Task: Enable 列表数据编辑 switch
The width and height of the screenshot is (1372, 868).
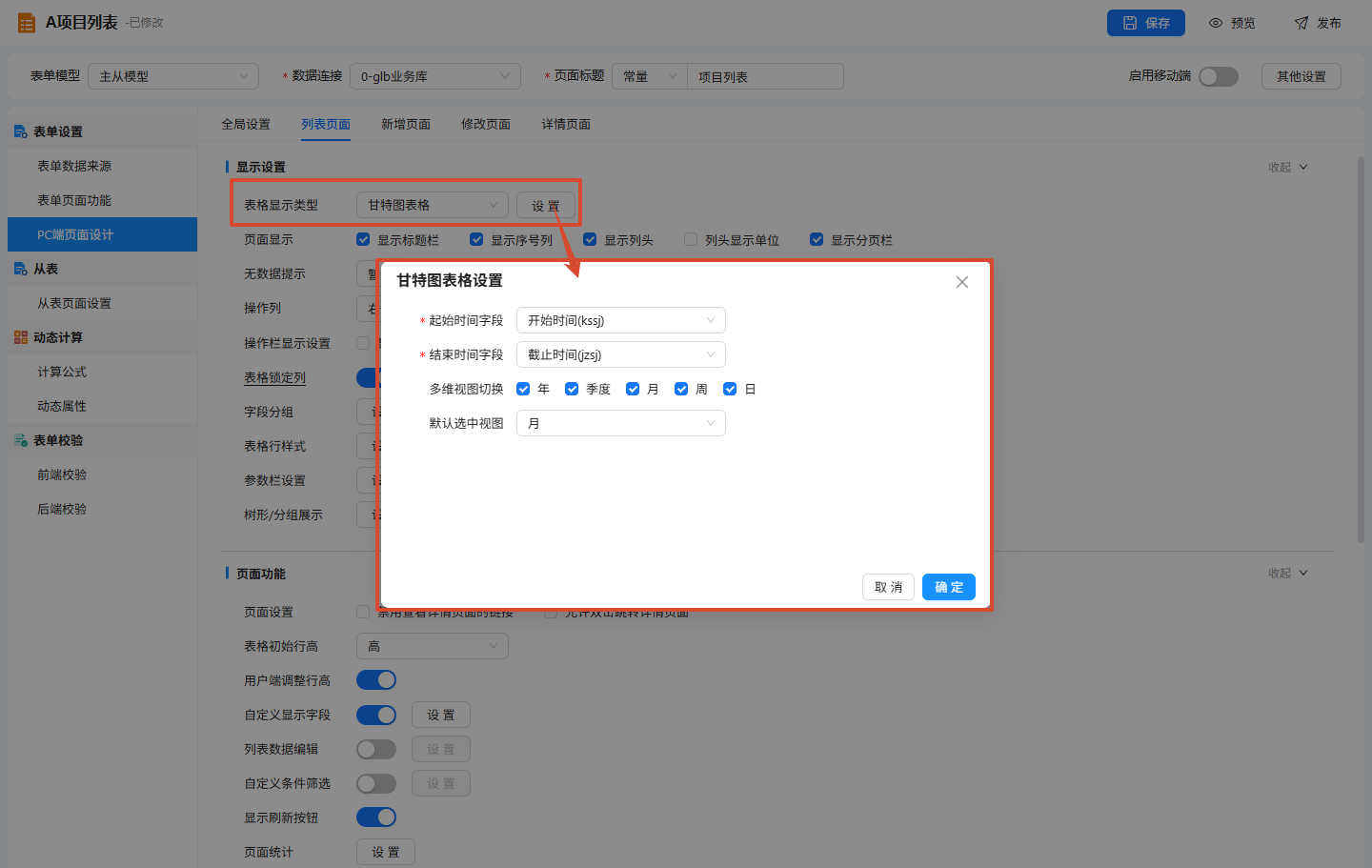Action: coord(376,749)
